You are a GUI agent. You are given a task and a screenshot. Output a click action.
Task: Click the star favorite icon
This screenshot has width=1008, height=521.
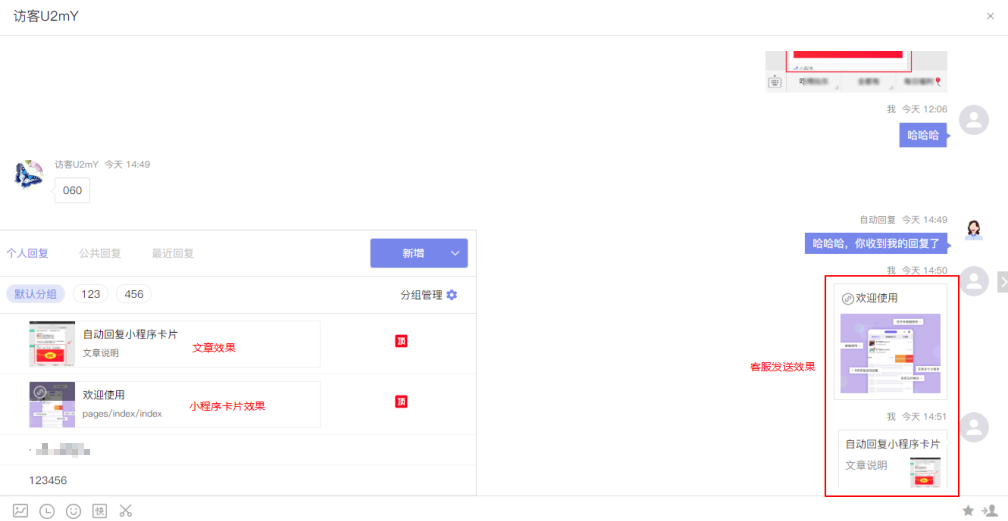tap(968, 511)
